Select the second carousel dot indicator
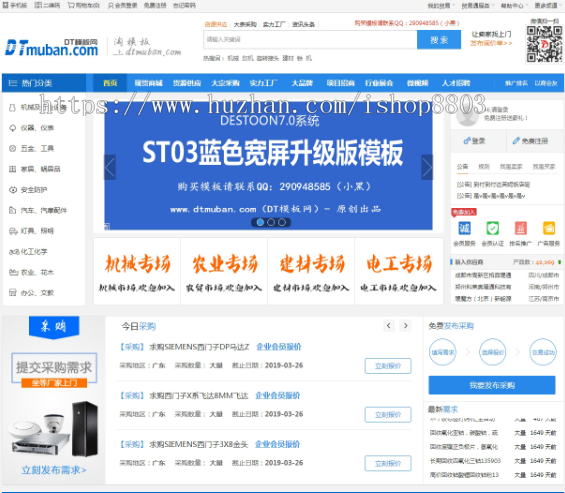Screen dimensions: 565x493 [x=271, y=222]
